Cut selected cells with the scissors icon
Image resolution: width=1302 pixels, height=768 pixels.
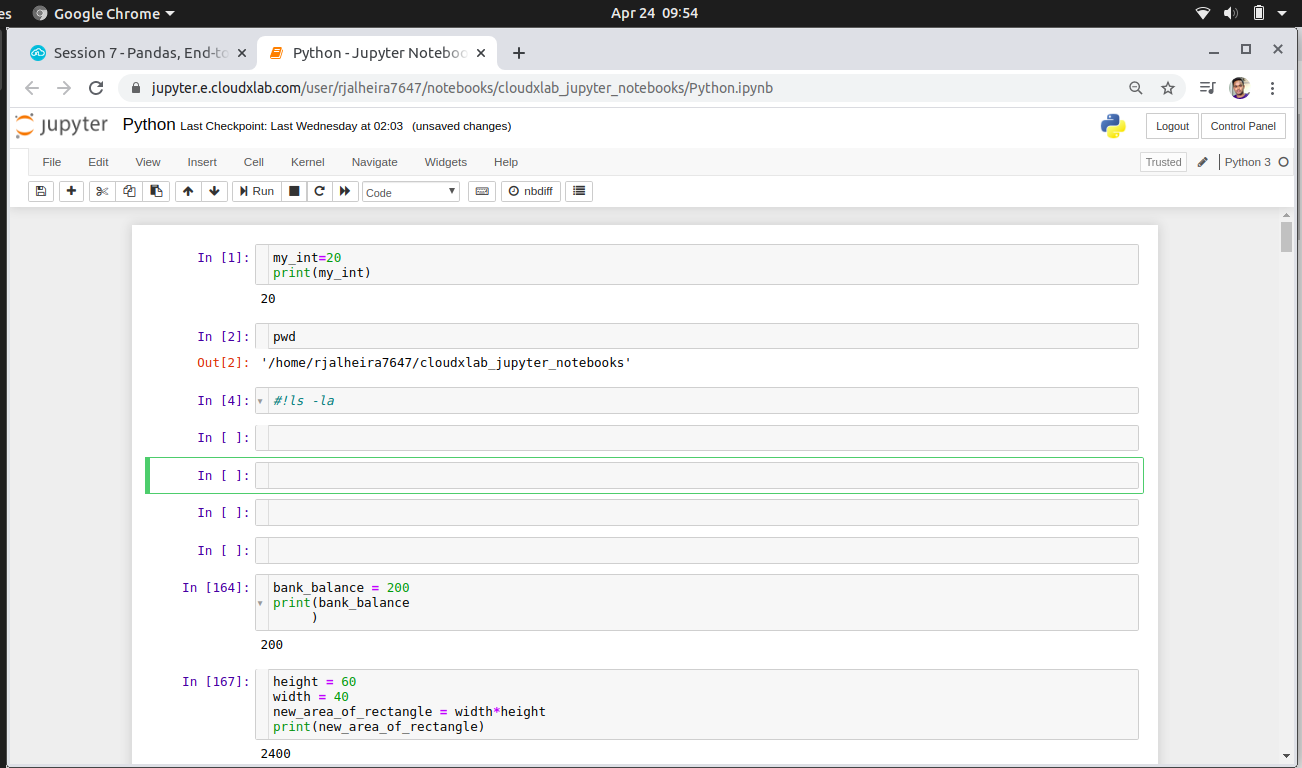pos(102,191)
